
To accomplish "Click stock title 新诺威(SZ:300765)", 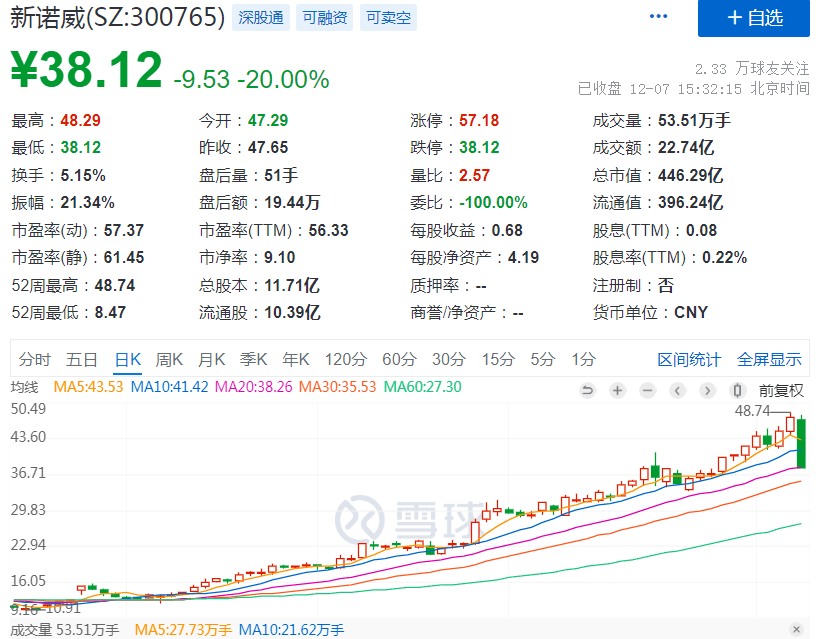I will coord(118,17).
